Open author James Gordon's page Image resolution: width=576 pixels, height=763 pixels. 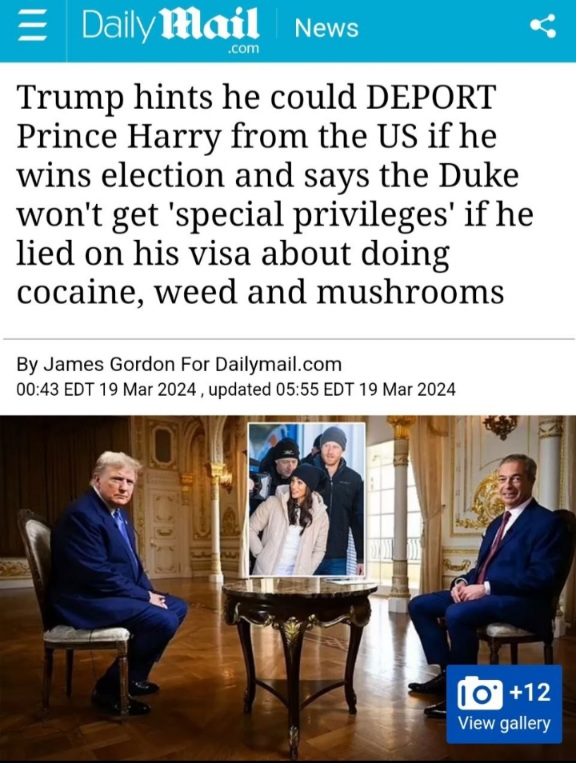109,364
